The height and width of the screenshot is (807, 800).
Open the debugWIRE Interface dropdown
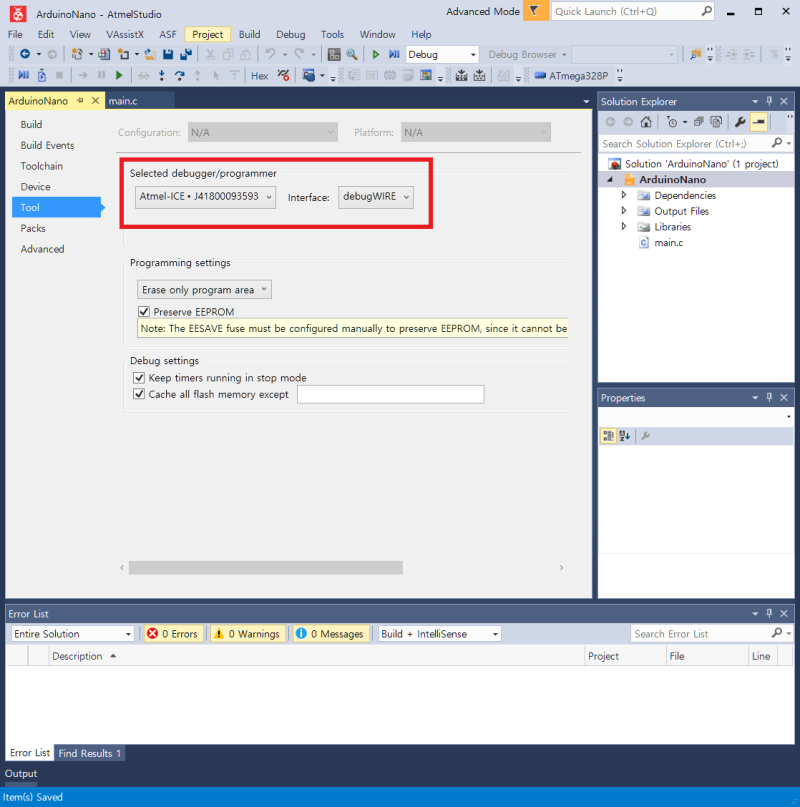[376, 197]
